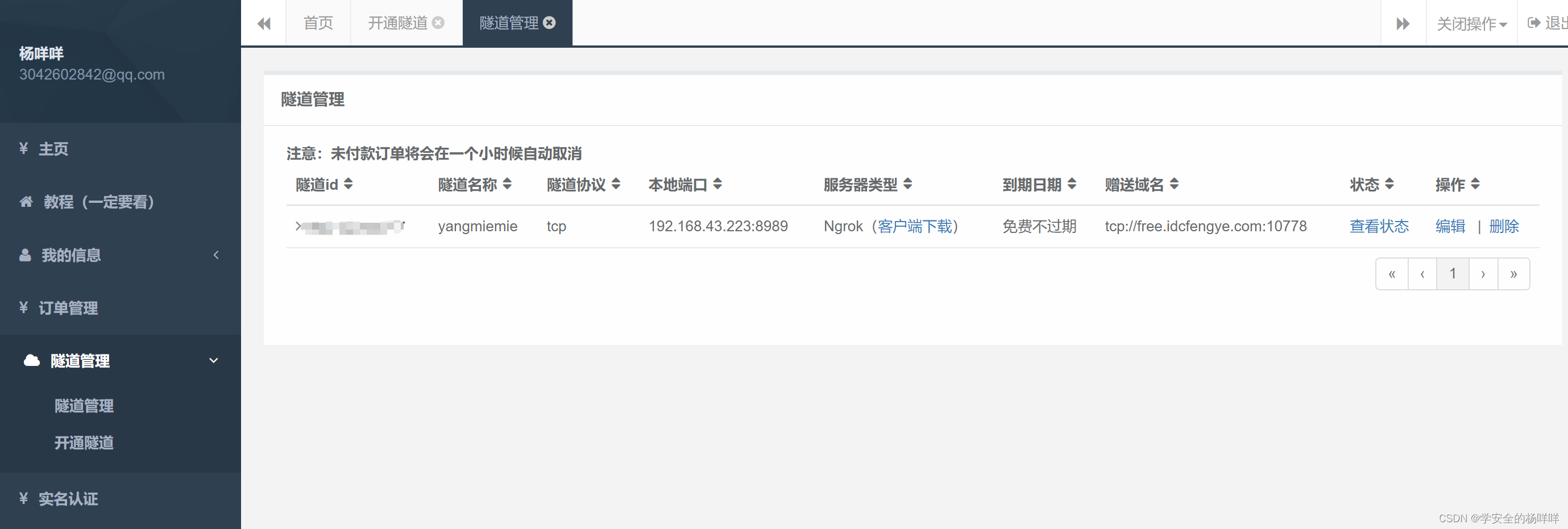Toggle sorting on the 本地端口 column
Screen dimensions: 1568x529
718,184
